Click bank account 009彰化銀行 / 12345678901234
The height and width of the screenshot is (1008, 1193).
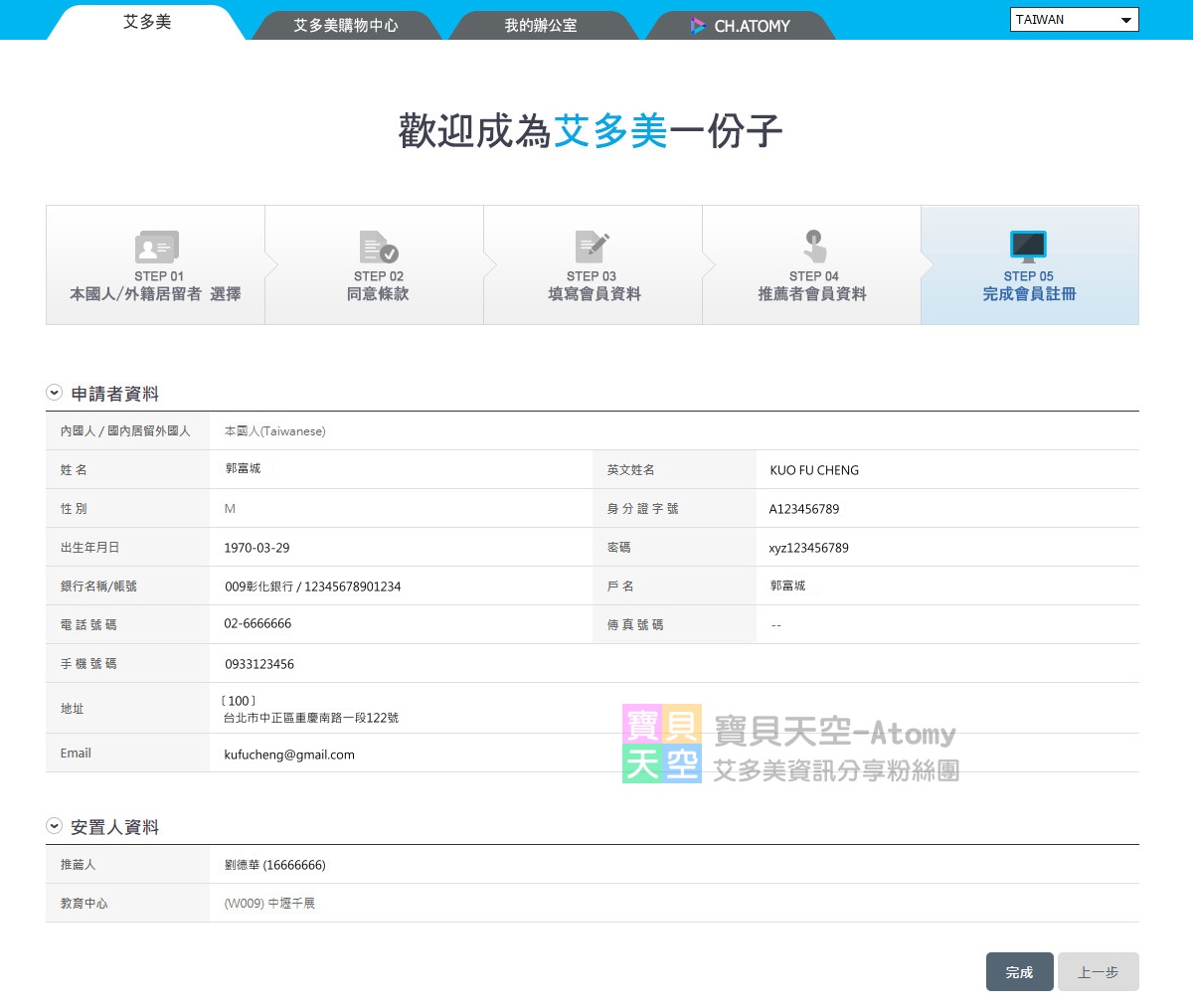pos(312,587)
